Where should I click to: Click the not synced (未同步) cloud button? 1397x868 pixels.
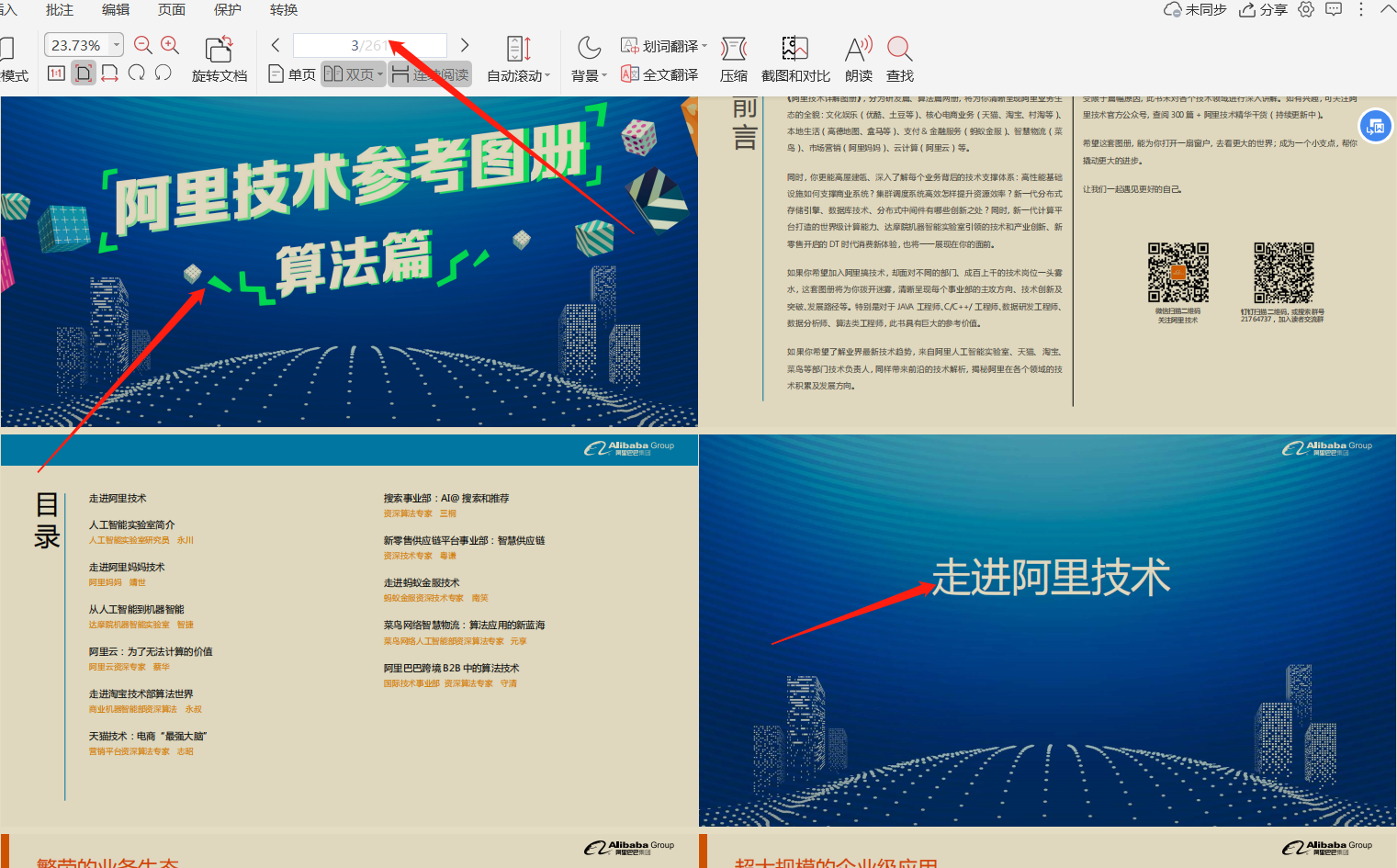(x=1195, y=9)
